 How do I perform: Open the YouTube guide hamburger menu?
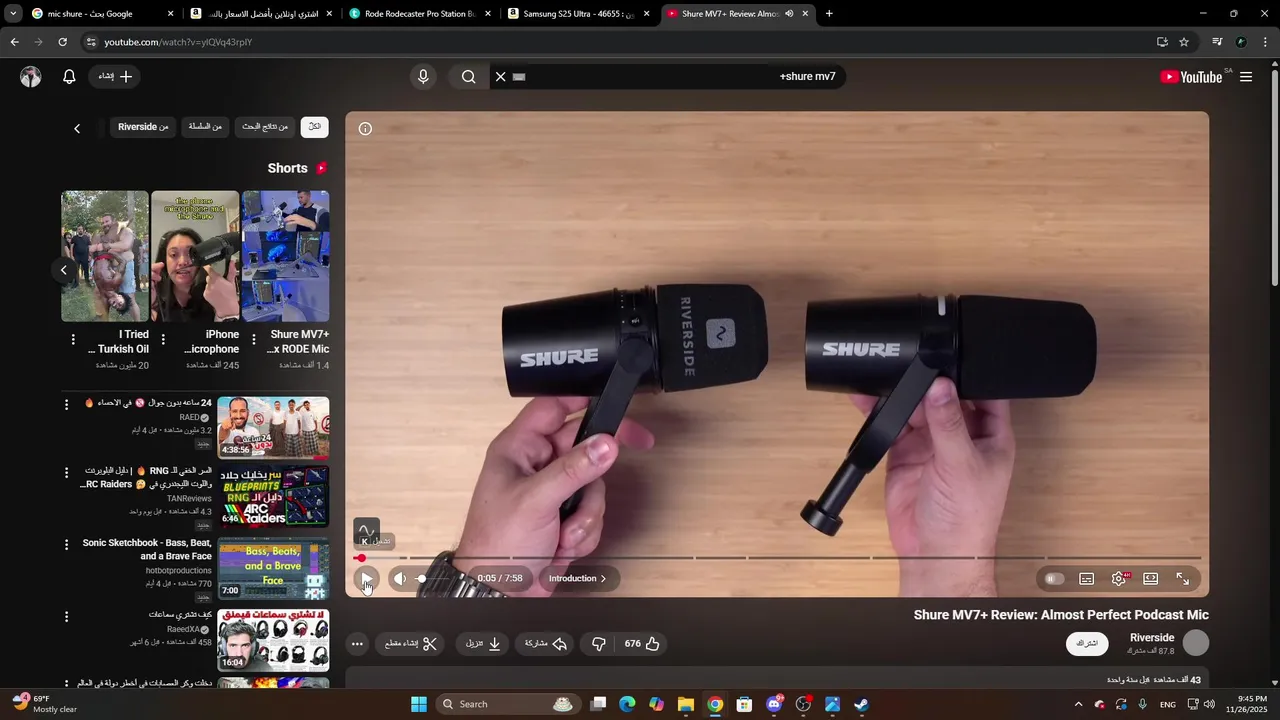point(1246,77)
